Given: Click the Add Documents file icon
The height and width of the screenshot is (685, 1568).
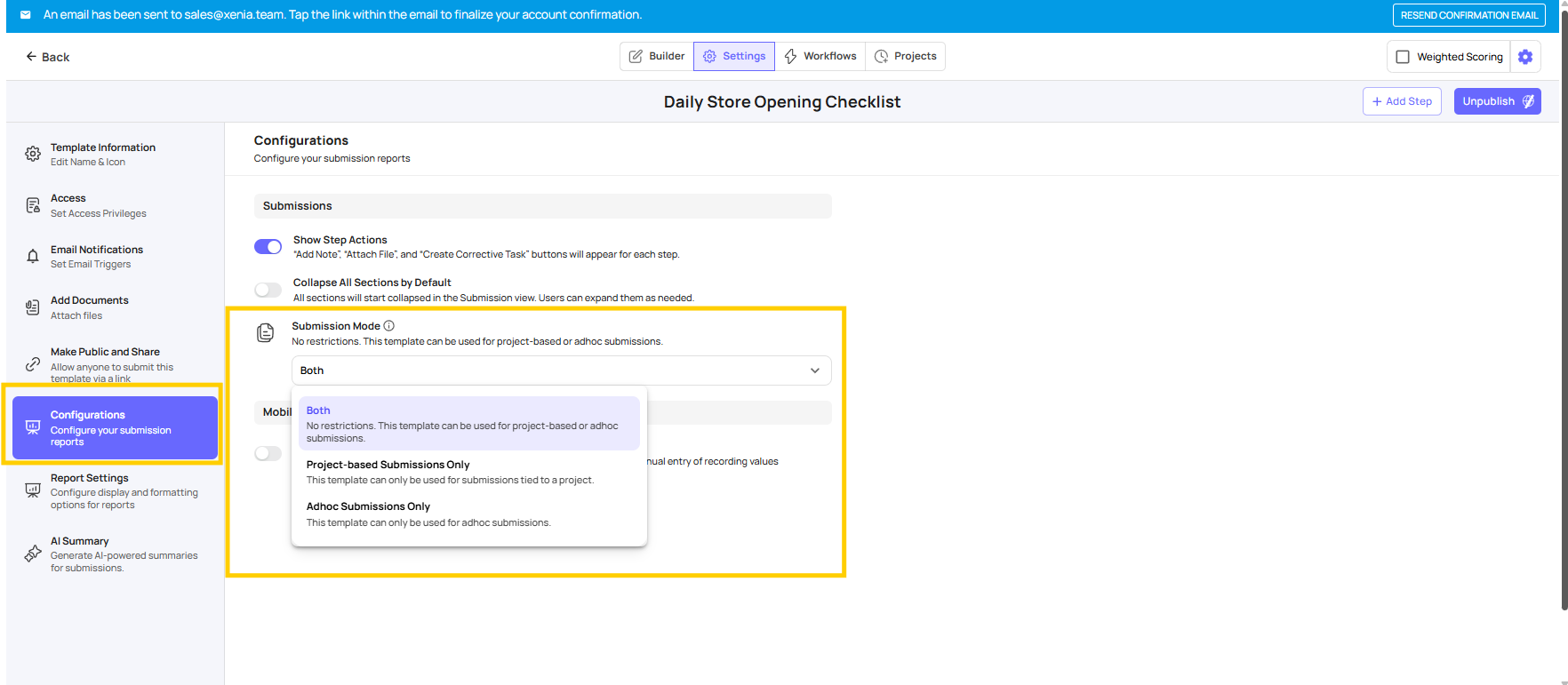Looking at the screenshot, I should click(x=33, y=307).
